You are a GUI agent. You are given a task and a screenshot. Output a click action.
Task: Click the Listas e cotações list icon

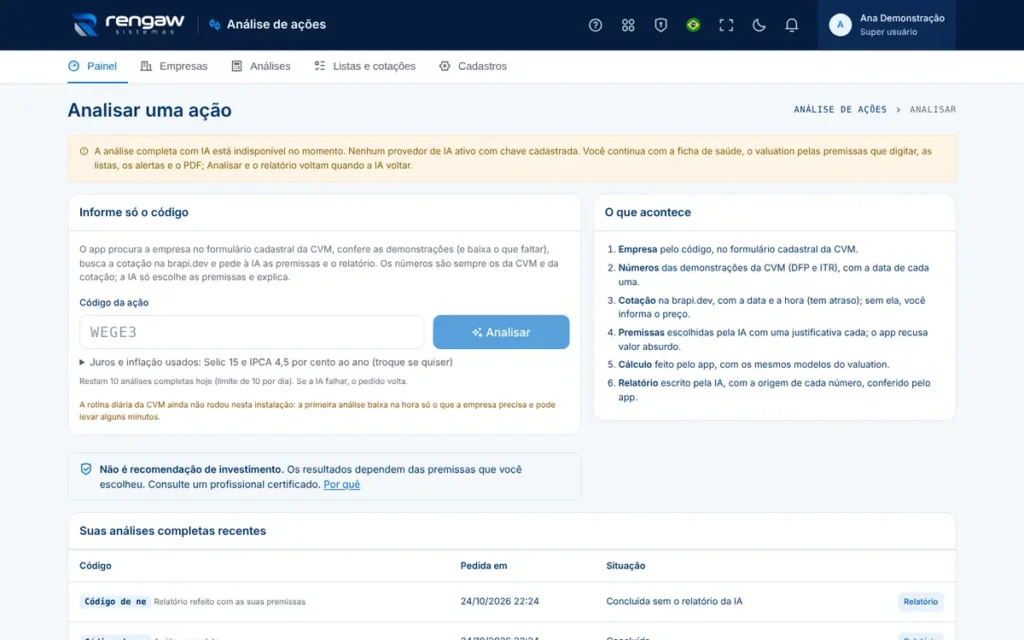click(x=319, y=66)
